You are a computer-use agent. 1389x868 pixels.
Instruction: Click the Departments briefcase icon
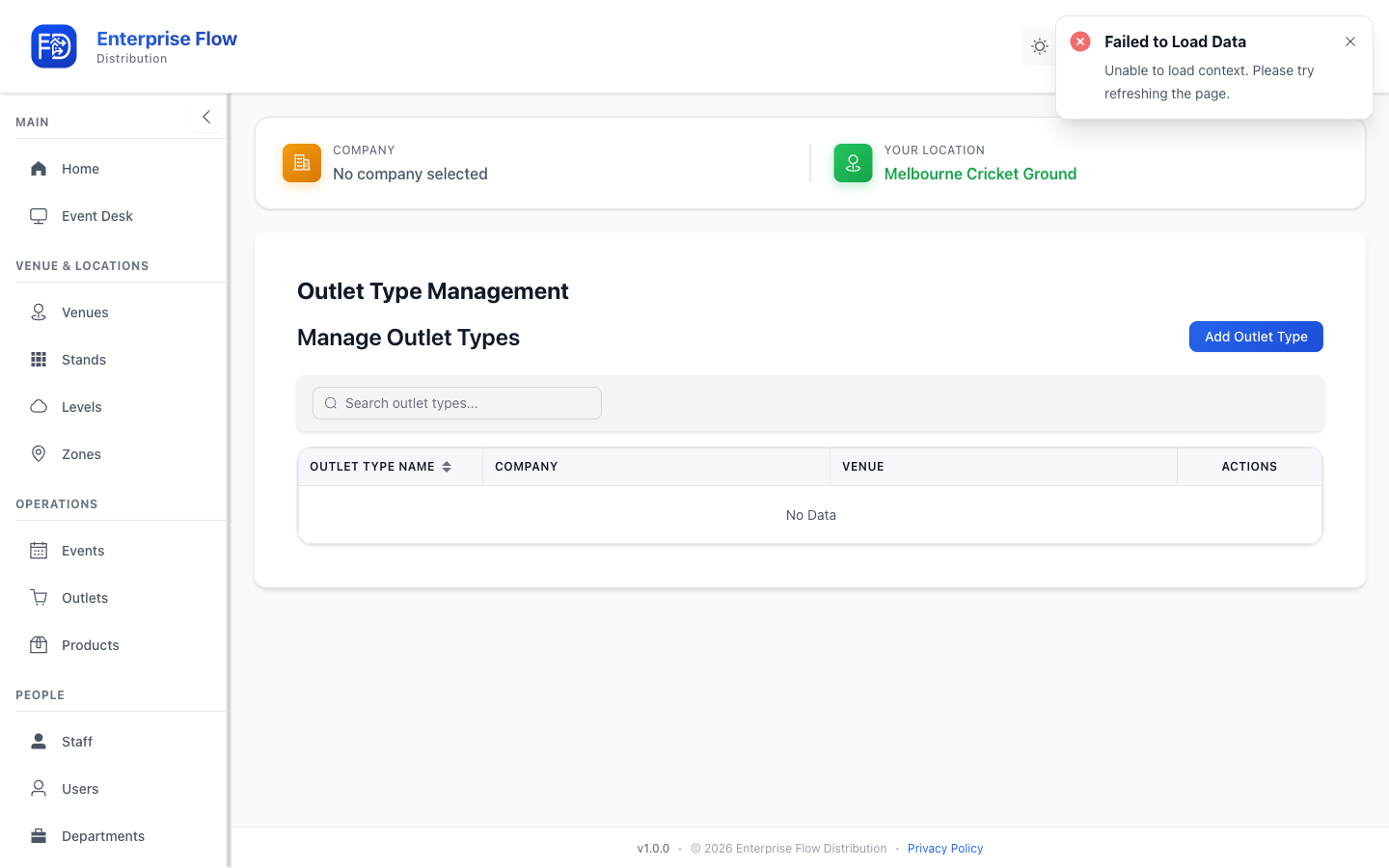point(39,836)
